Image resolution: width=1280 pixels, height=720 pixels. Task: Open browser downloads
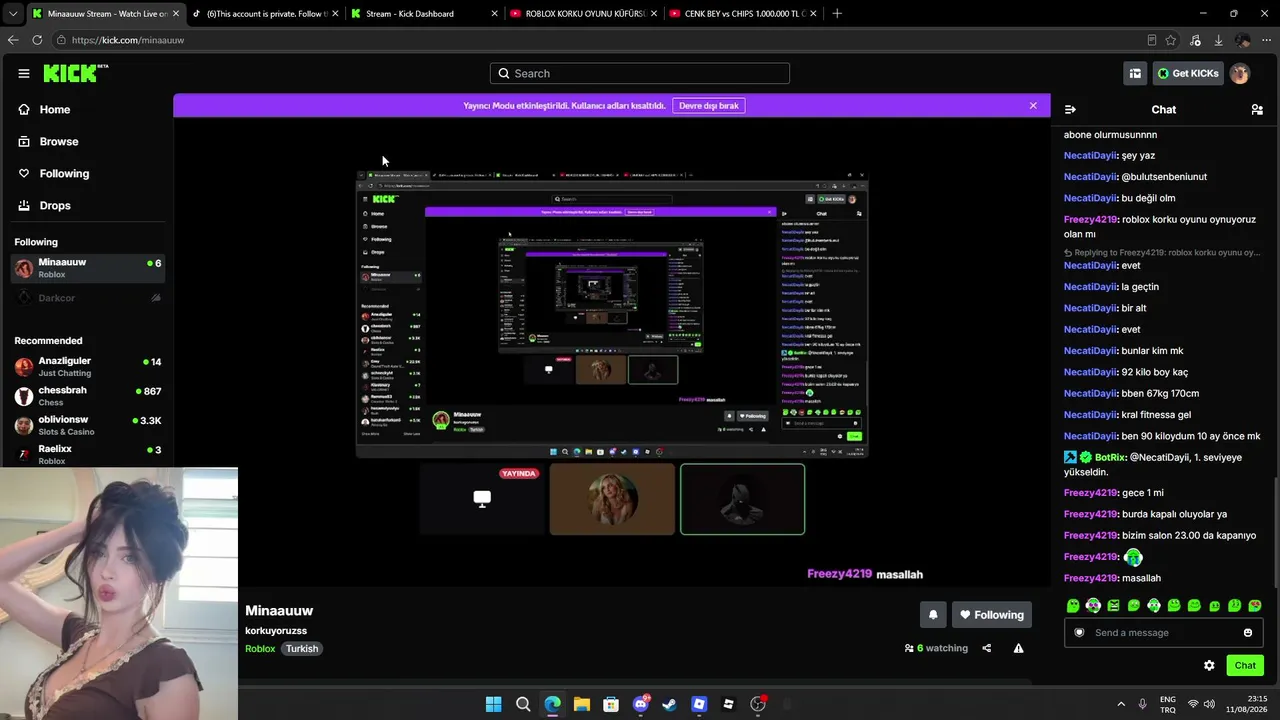pyautogui.click(x=1218, y=40)
